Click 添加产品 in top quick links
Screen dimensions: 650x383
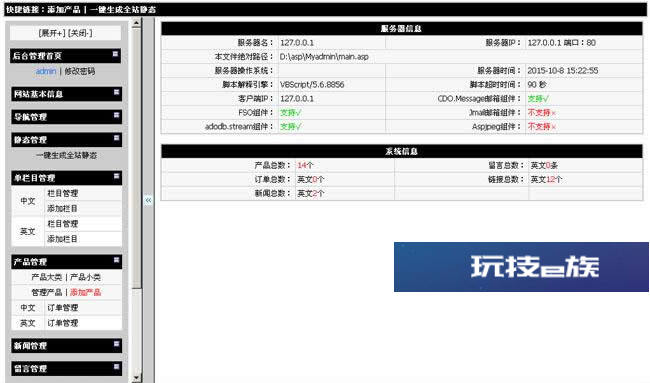click(x=64, y=10)
